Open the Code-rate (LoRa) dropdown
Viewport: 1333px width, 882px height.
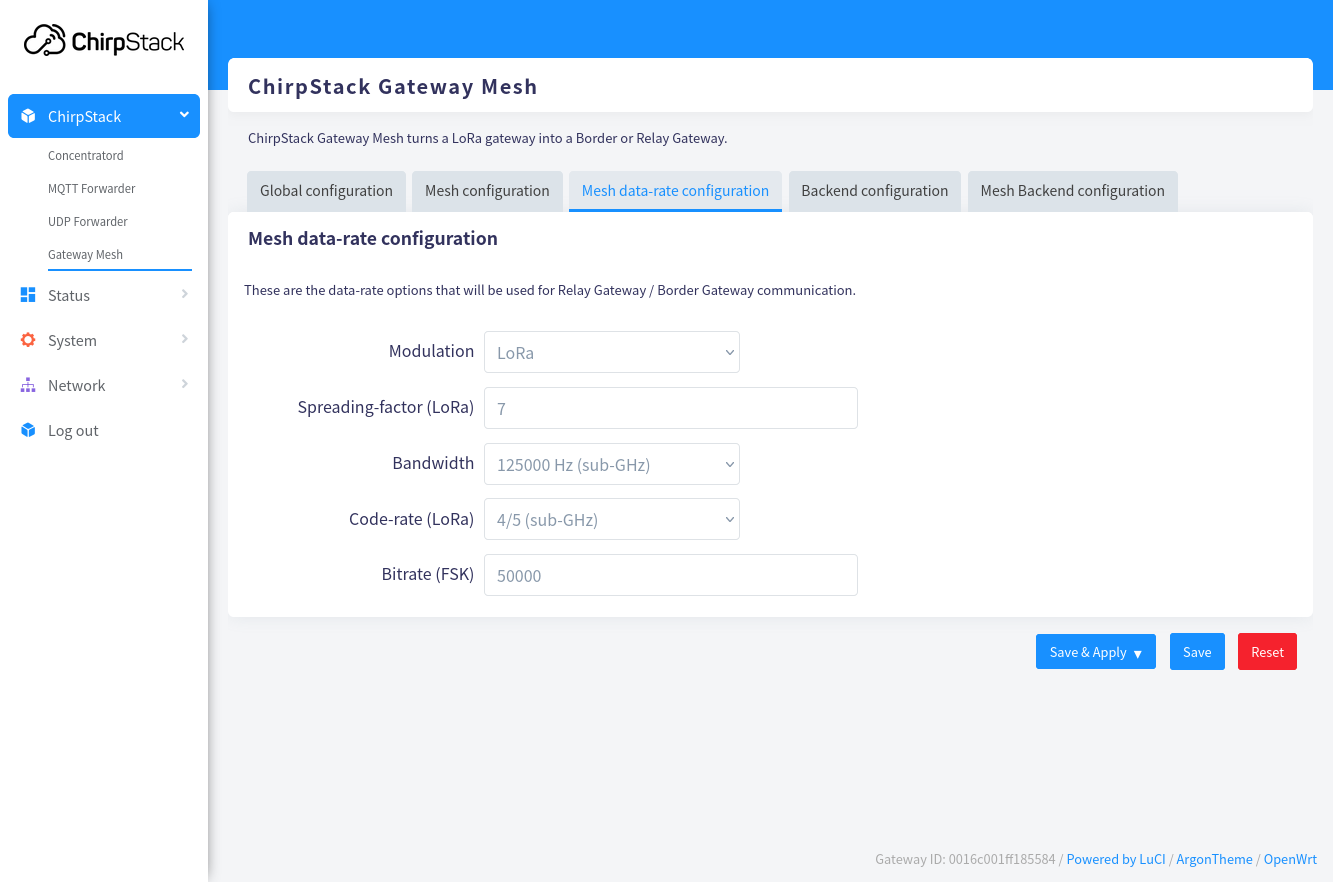tap(612, 519)
